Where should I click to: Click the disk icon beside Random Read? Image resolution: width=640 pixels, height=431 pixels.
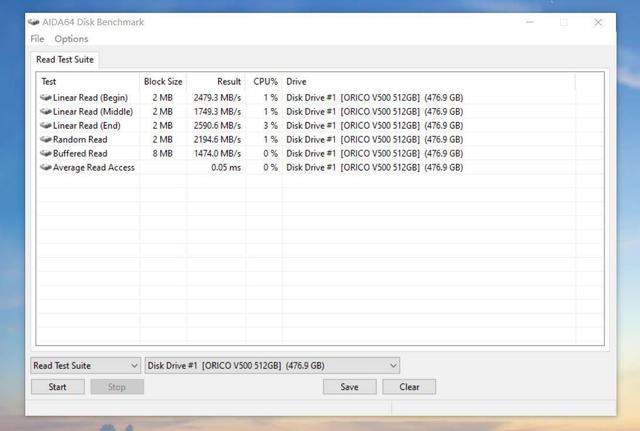[46, 139]
